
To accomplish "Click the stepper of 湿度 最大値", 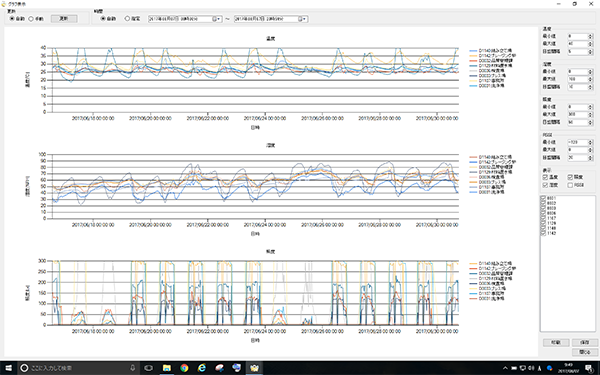I will pyautogui.click(x=590, y=79).
